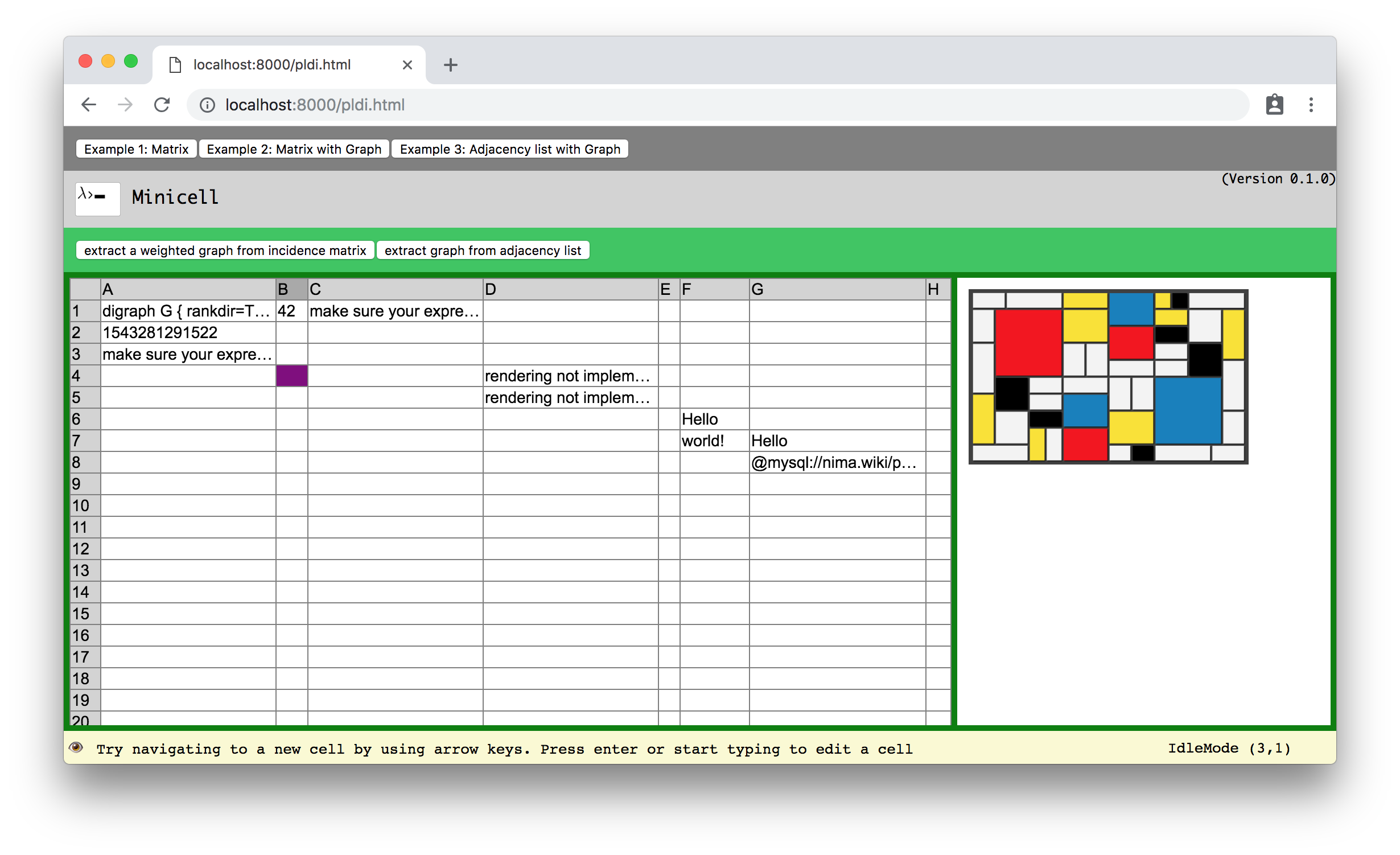Image resolution: width=1400 pixels, height=855 pixels.
Task: Click the Minicell lambda logo icon
Action: tap(97, 198)
